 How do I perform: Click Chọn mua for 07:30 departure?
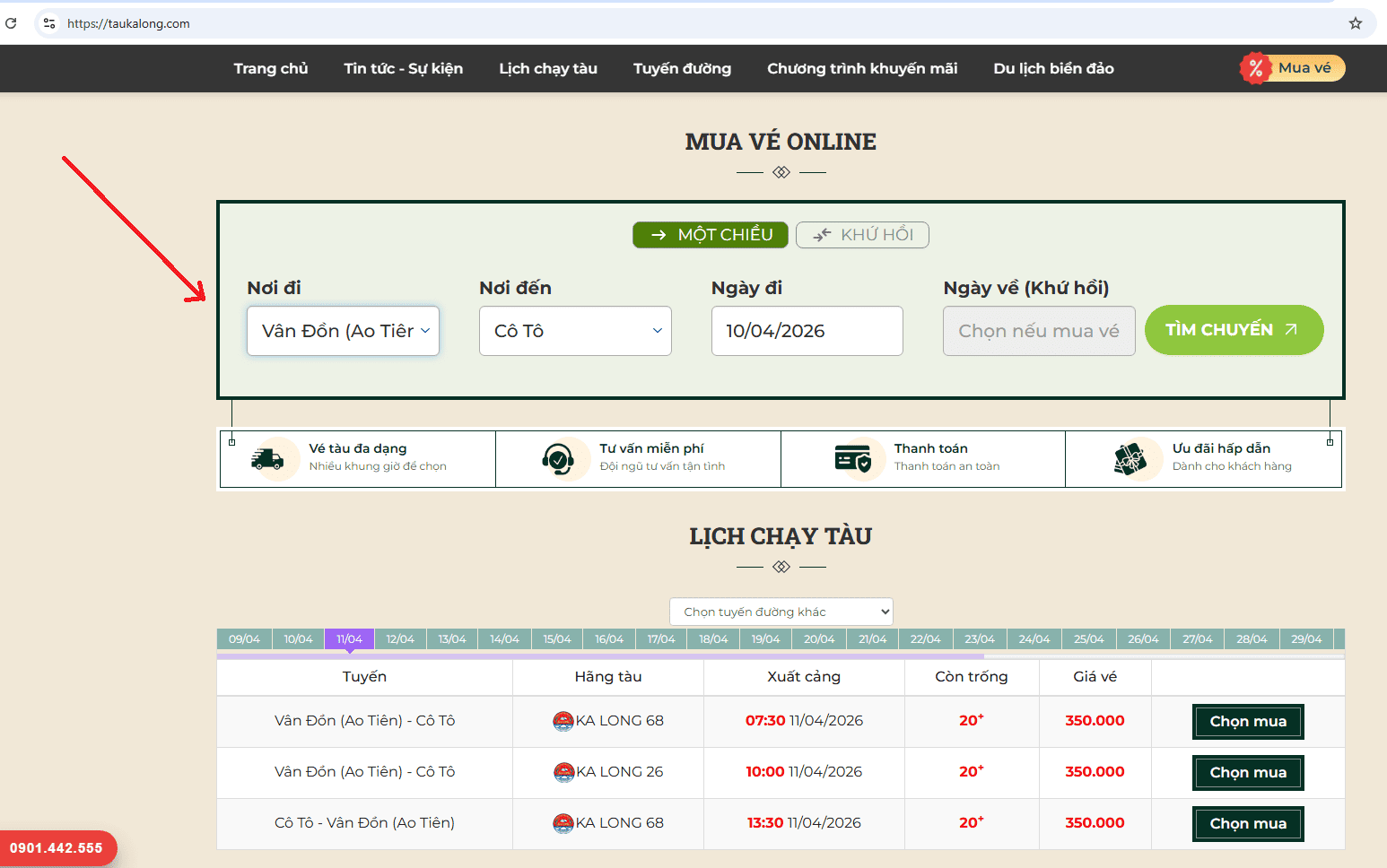click(x=1247, y=722)
